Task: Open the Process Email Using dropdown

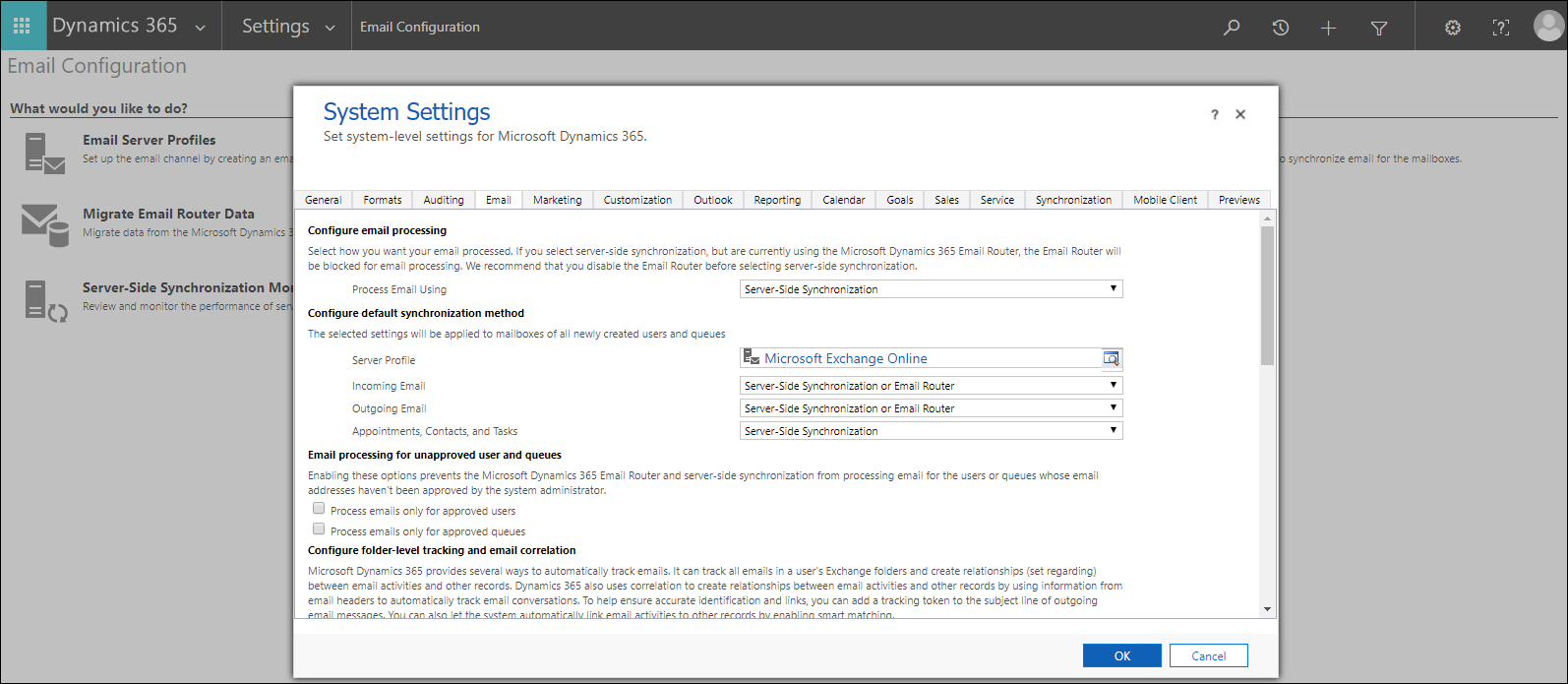Action: (x=931, y=289)
